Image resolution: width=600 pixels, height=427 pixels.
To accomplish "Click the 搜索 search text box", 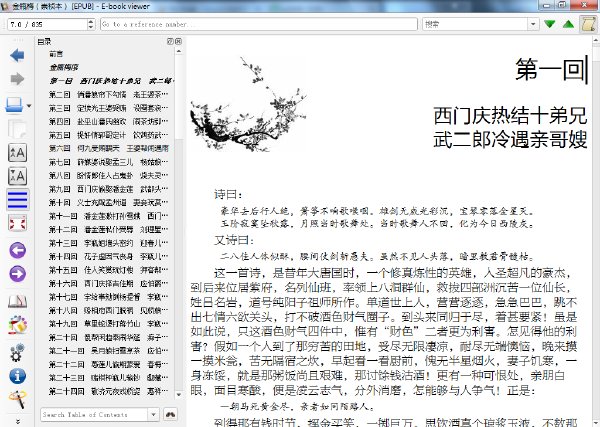I will click(476, 24).
